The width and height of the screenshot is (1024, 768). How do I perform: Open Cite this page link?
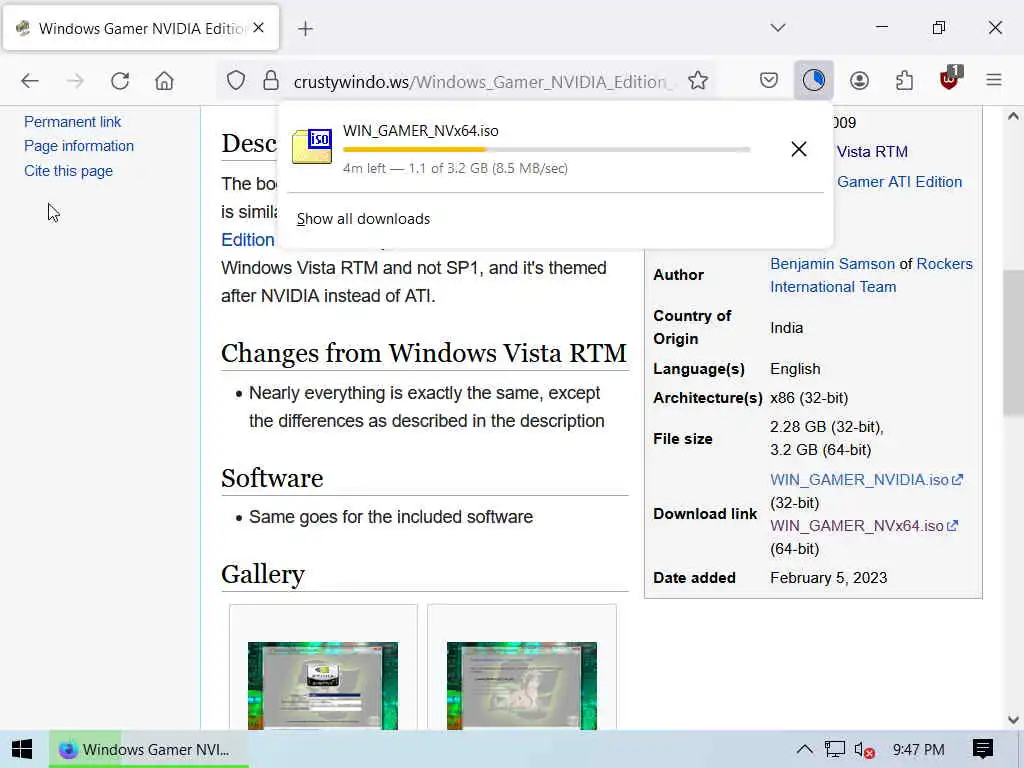pos(69,171)
